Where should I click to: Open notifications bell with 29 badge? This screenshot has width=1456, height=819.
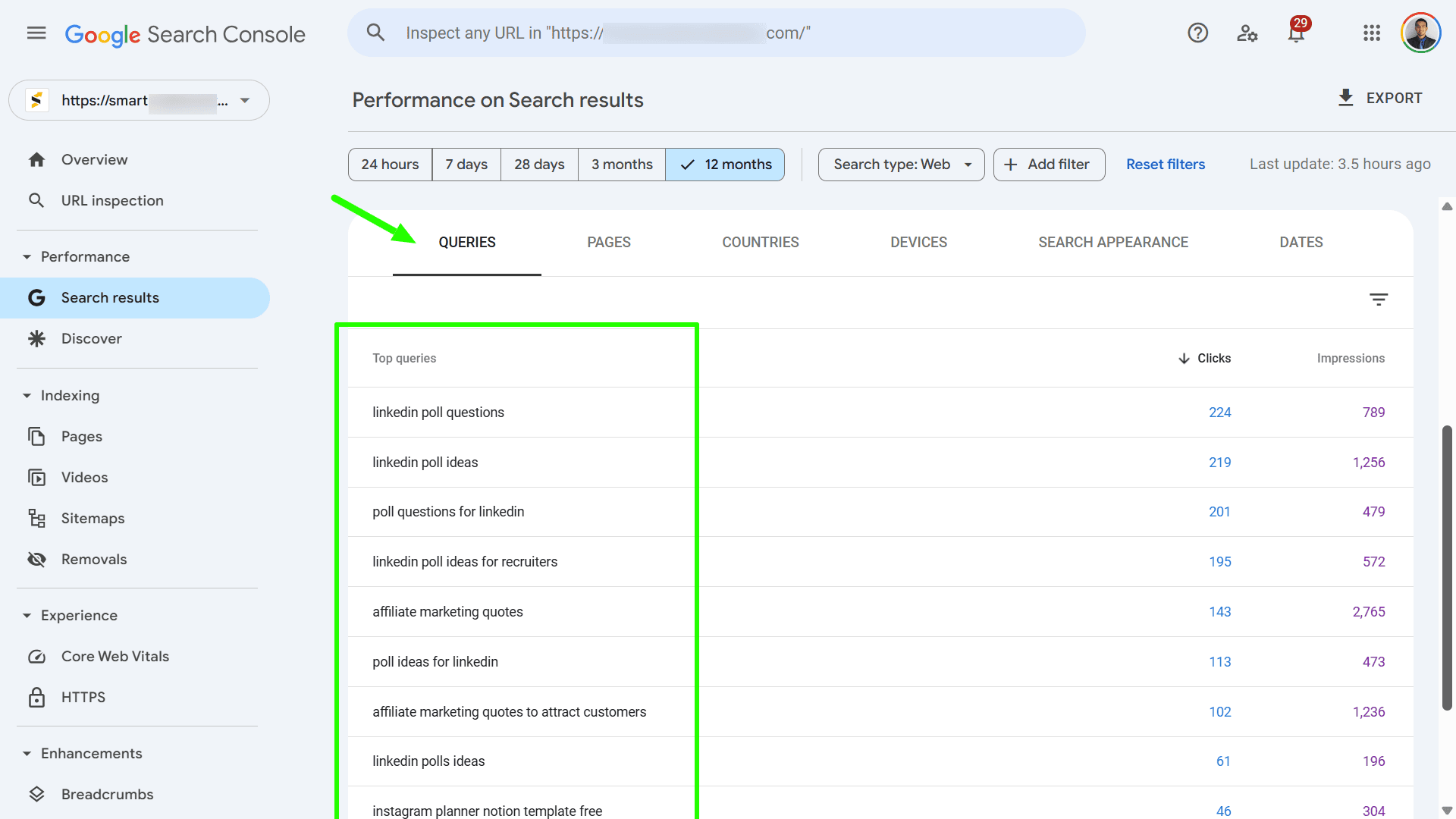[1298, 31]
